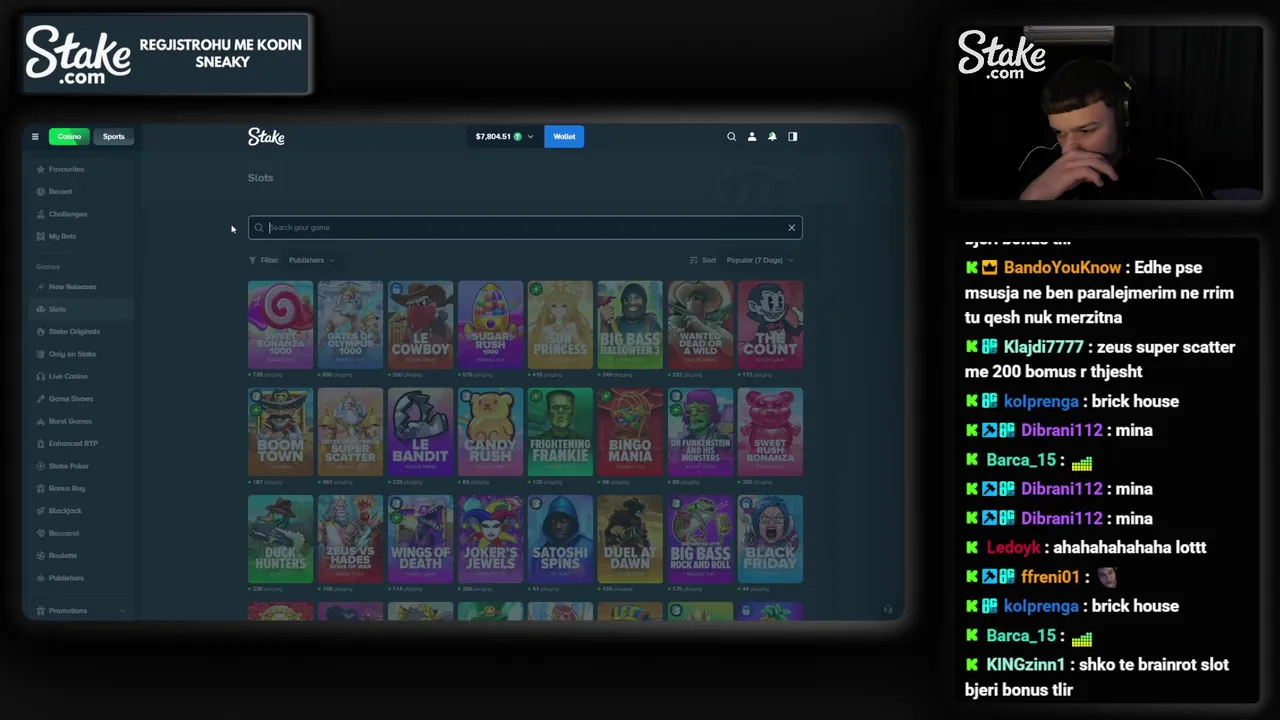Open Stake Poker in the sidebar
Viewport: 1280px width, 720px height.
pos(62,466)
